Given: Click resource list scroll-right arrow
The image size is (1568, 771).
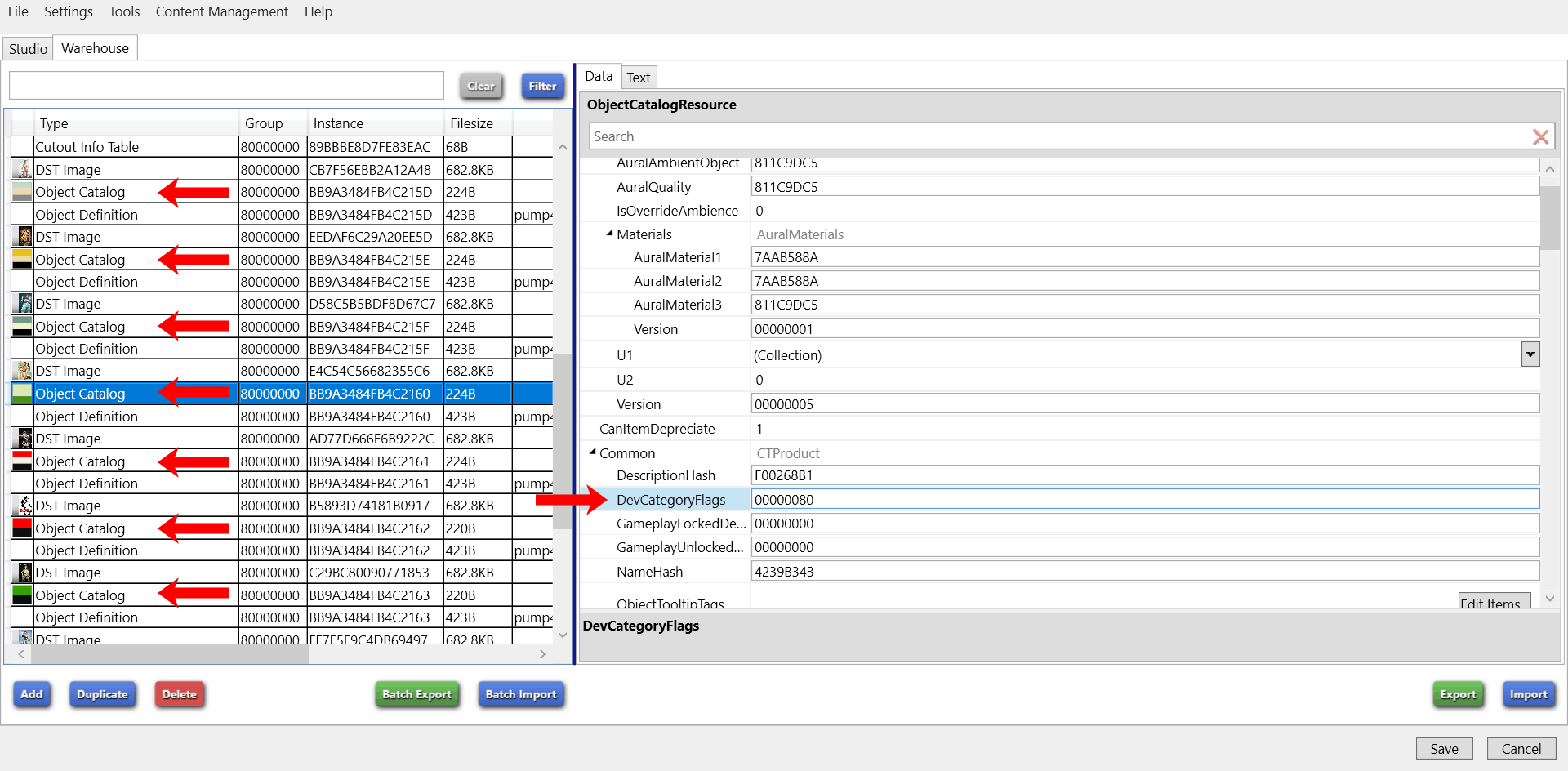Looking at the screenshot, I should pos(543,654).
